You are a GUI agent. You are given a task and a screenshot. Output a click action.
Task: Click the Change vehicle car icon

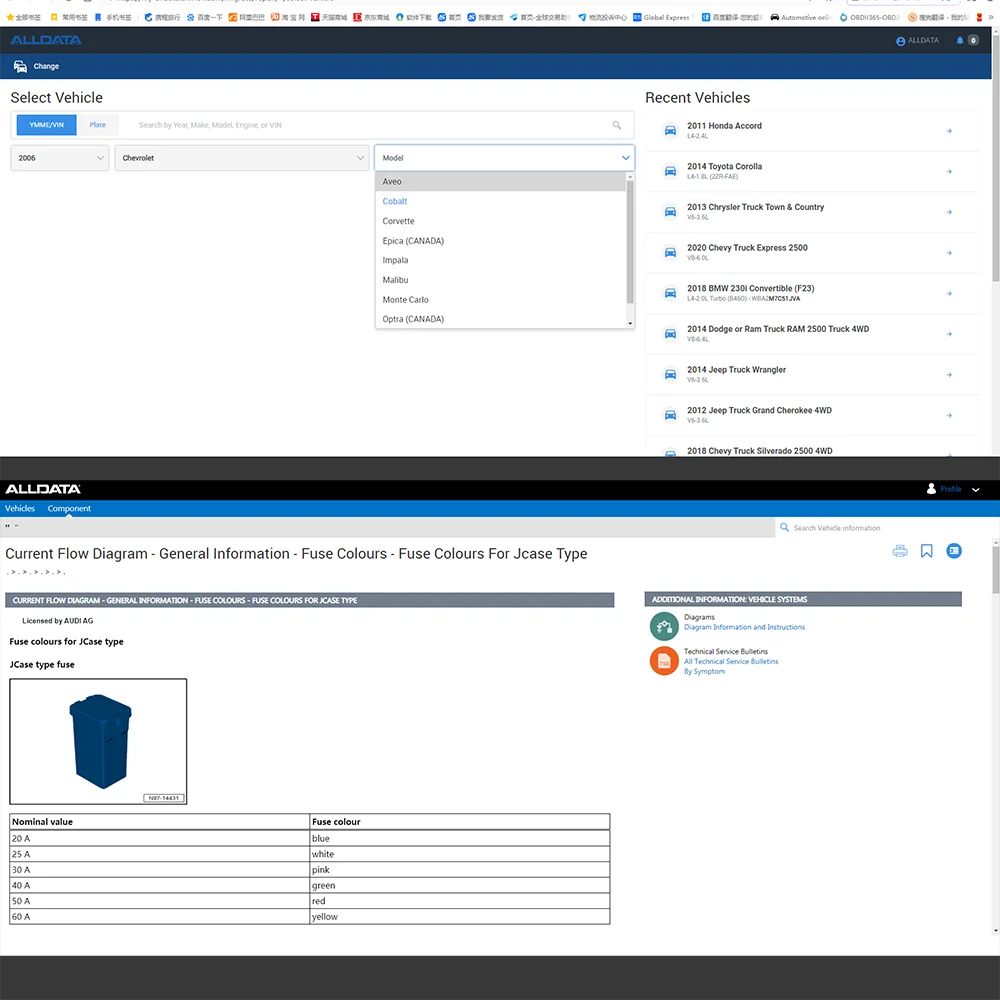tap(20, 66)
